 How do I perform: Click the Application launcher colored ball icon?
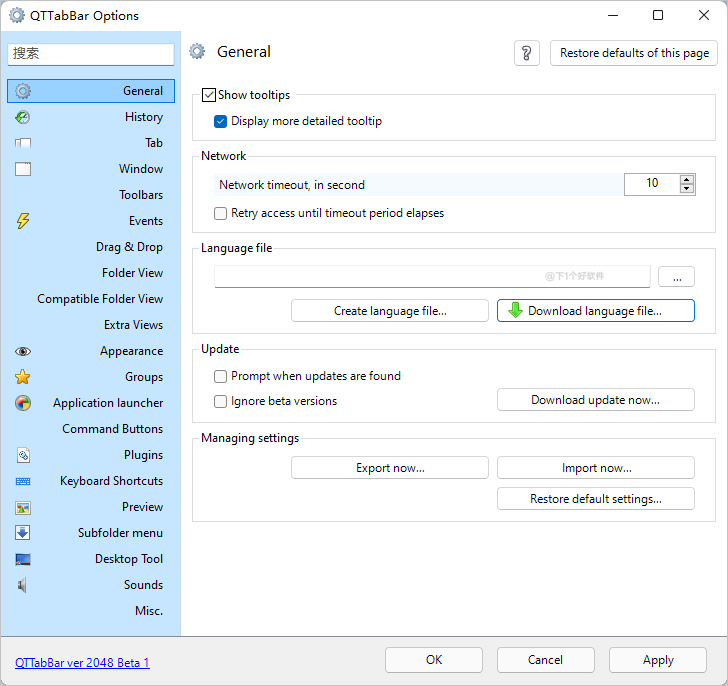coord(23,403)
